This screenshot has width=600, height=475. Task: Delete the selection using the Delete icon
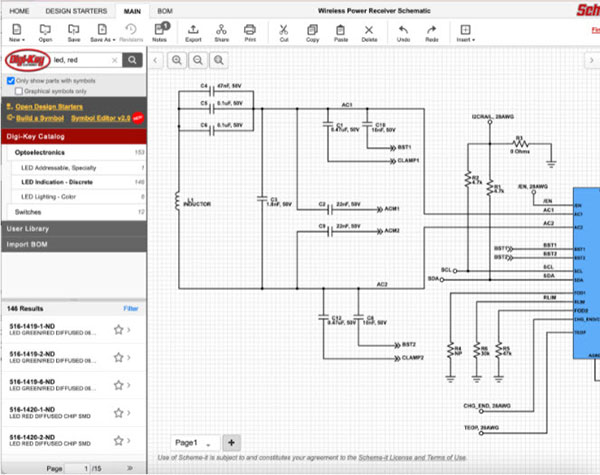pyautogui.click(x=369, y=32)
